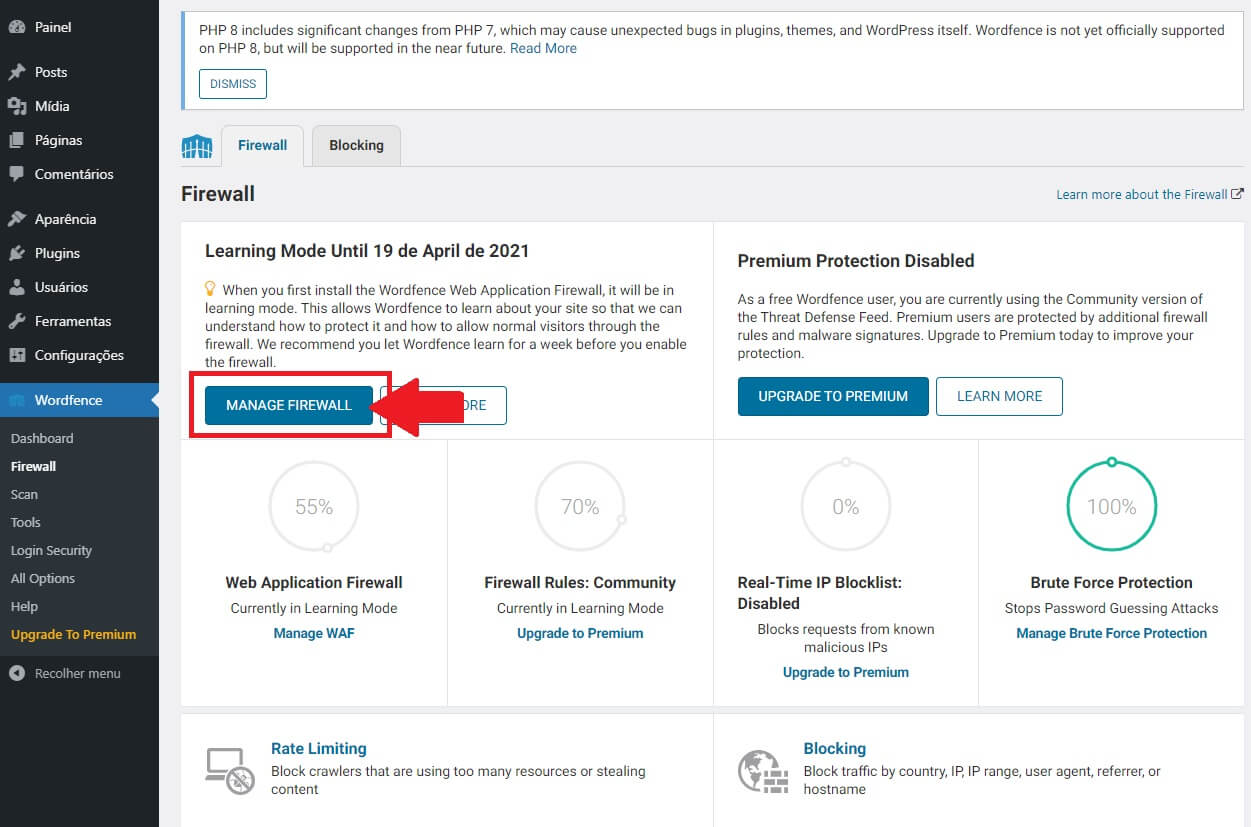This screenshot has height=827, width=1251.
Task: Select the Firewall submenu item
Action: pyautogui.click(x=33, y=466)
